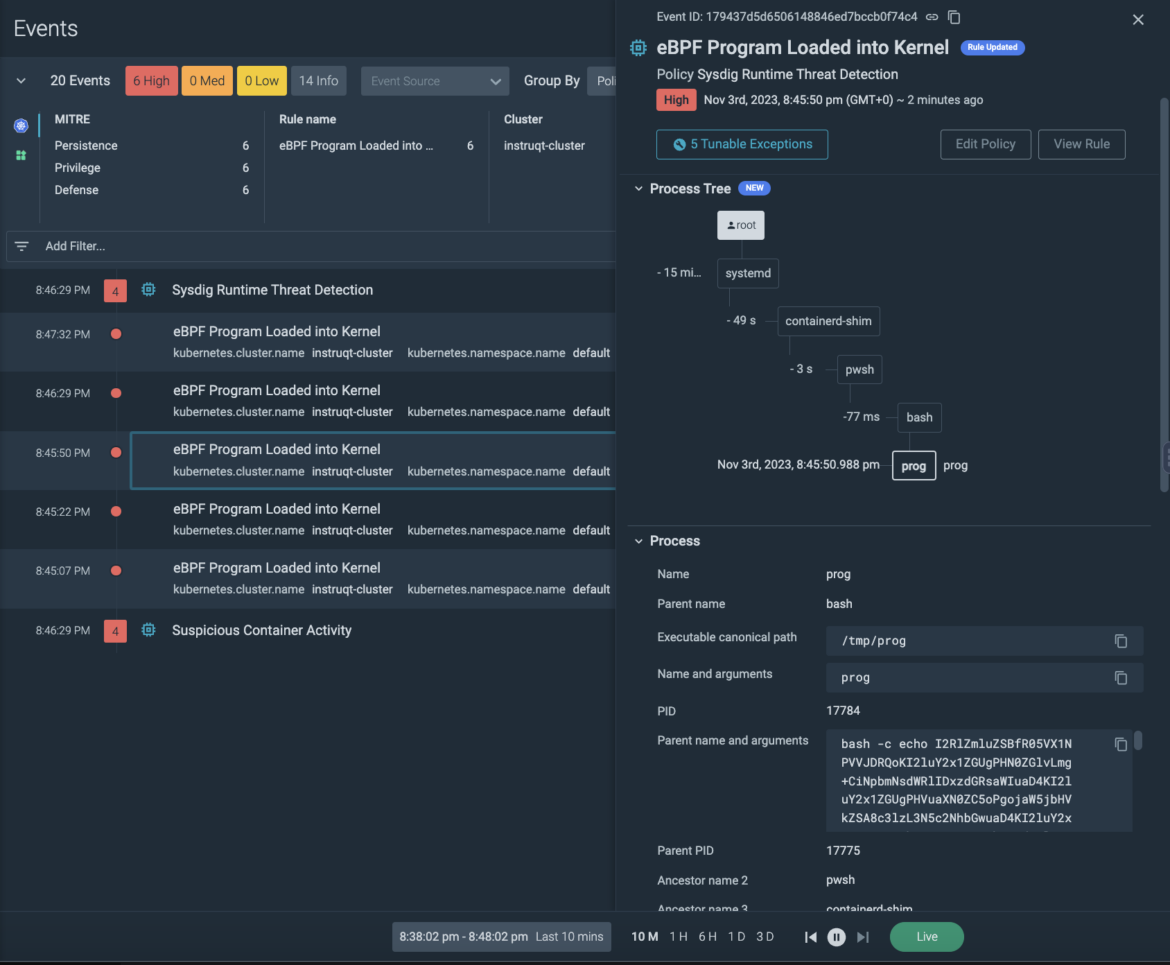Image resolution: width=1170 pixels, height=965 pixels.
Task: Click the parent arguments box scrollbar
Action: (x=1138, y=740)
